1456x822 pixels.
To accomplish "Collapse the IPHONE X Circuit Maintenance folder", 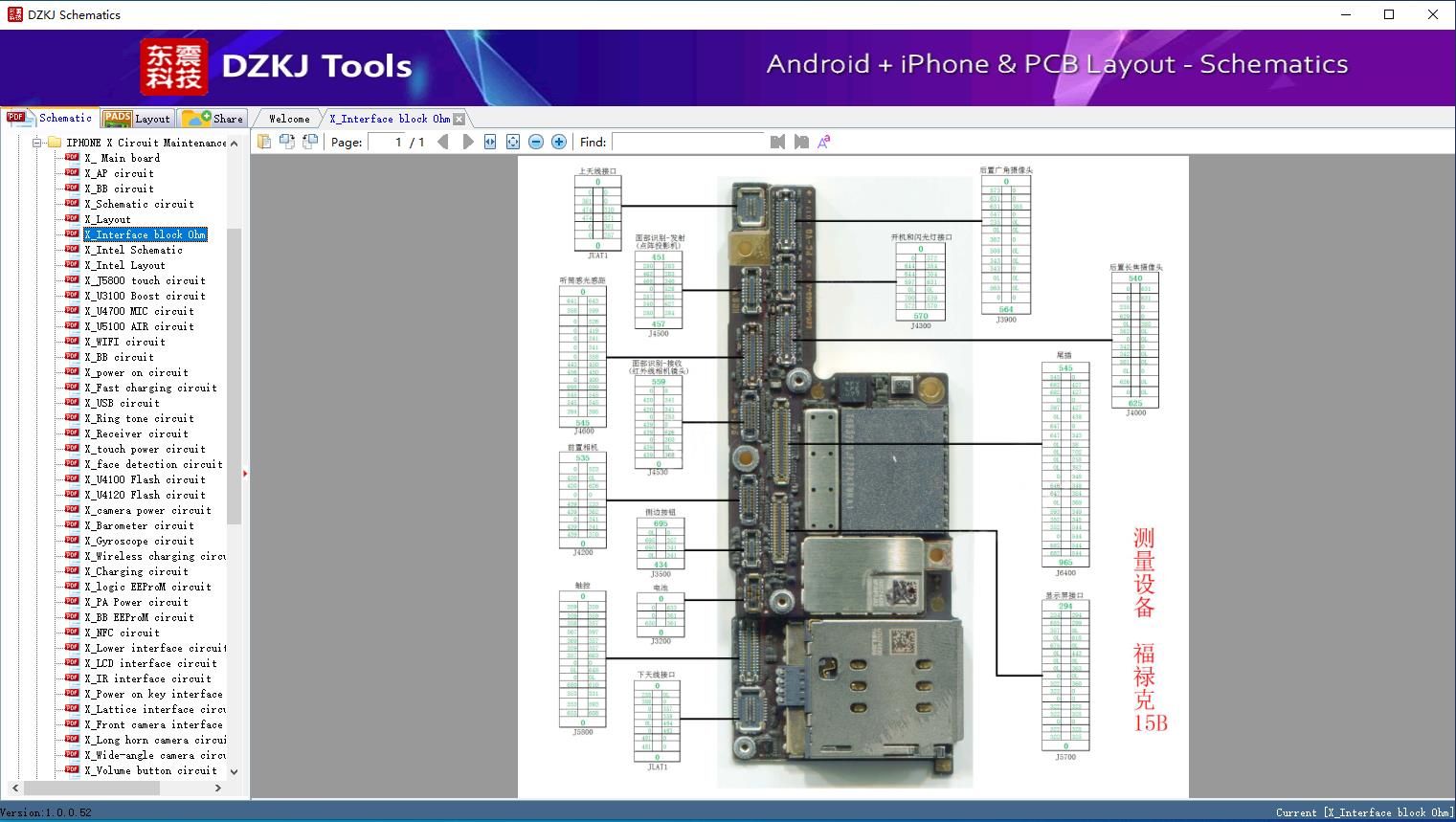I will coord(36,142).
